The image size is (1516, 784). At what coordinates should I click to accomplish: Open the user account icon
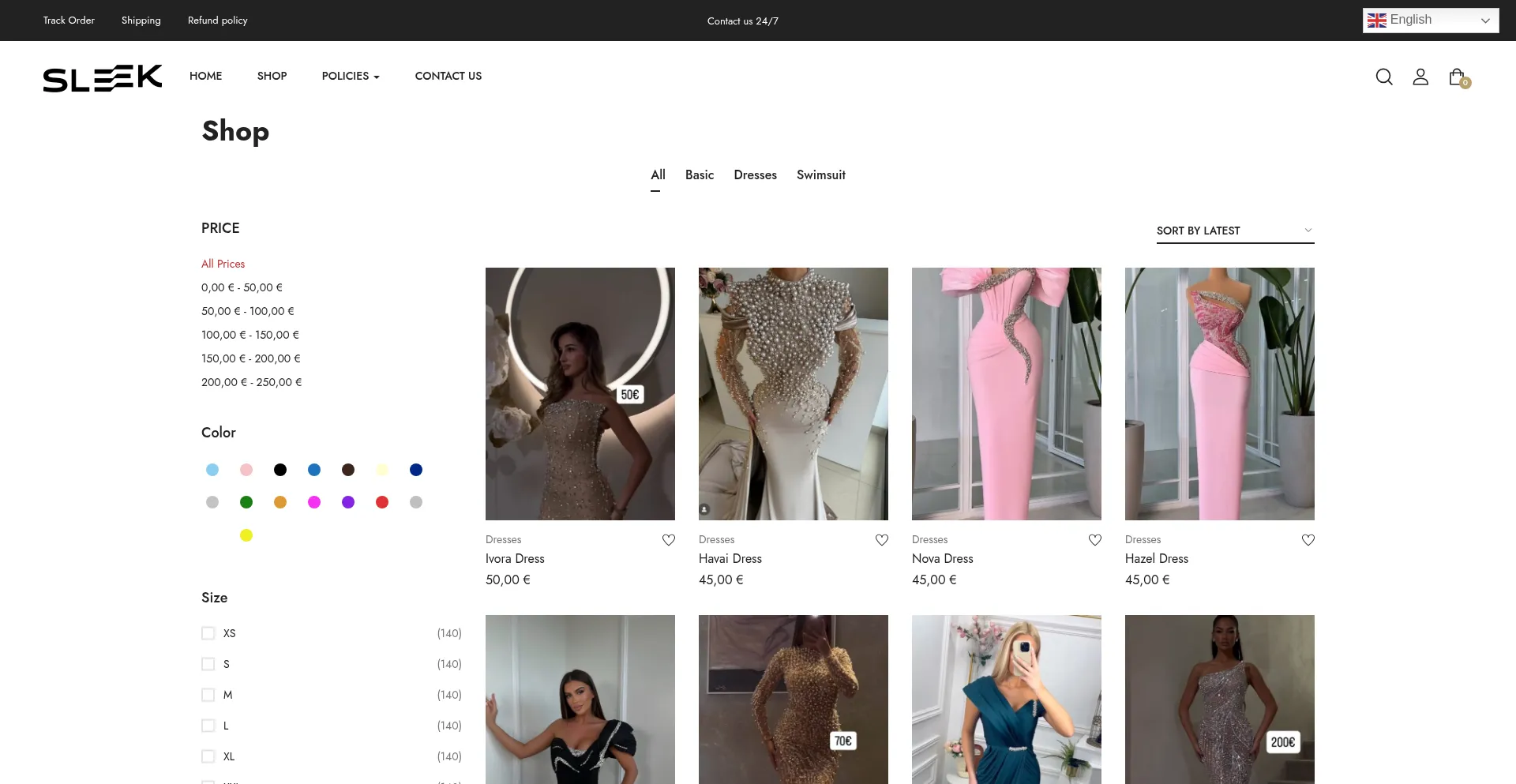1420,77
